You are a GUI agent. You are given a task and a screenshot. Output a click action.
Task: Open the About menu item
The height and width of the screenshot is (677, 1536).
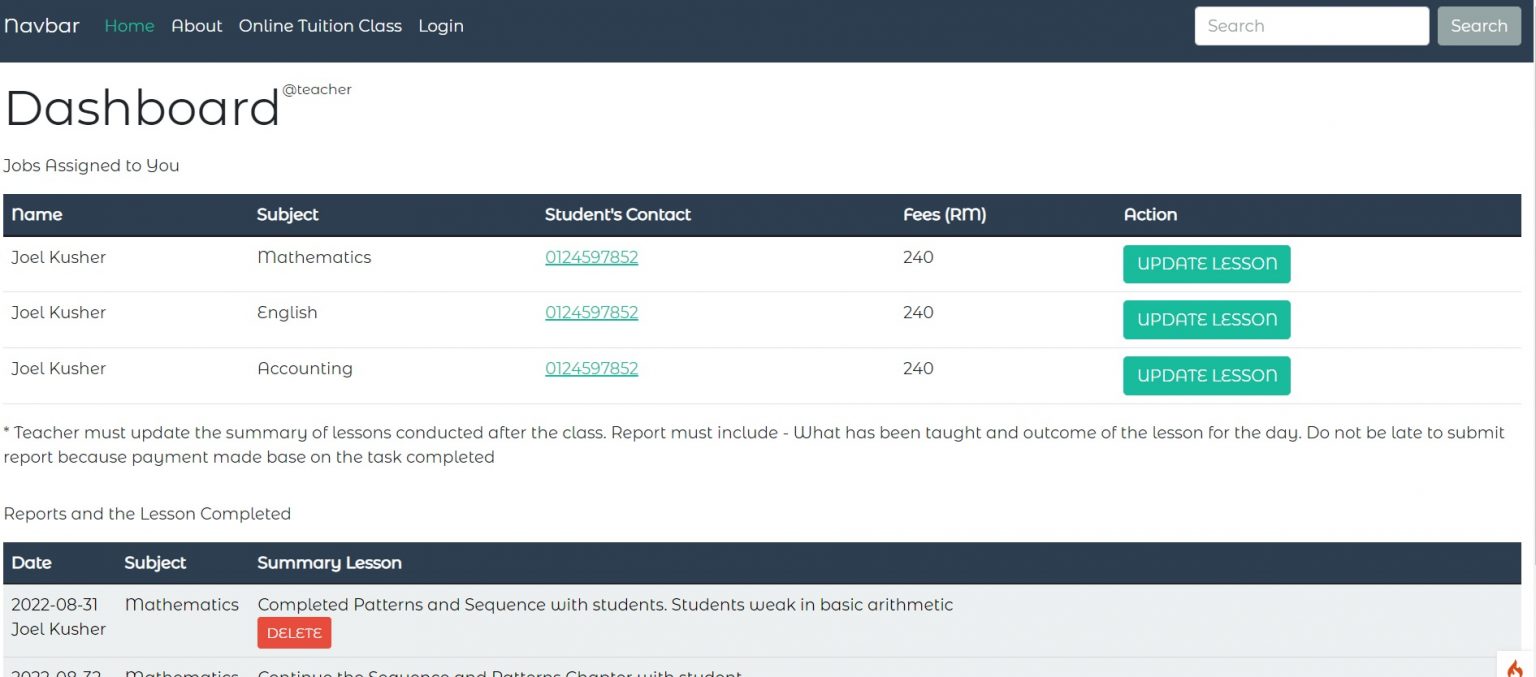pos(196,26)
